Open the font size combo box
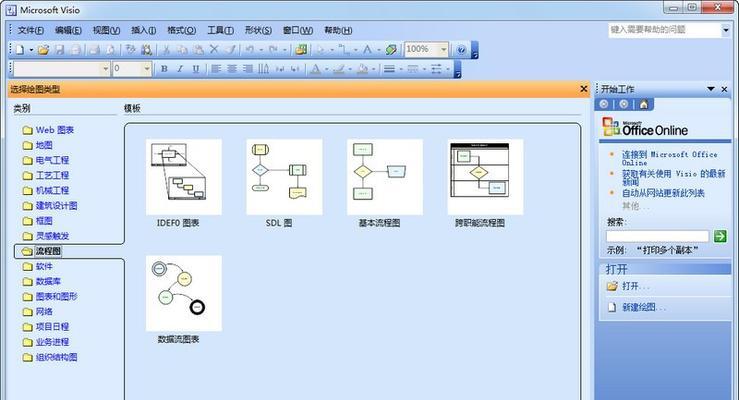739x400 pixels. point(131,69)
